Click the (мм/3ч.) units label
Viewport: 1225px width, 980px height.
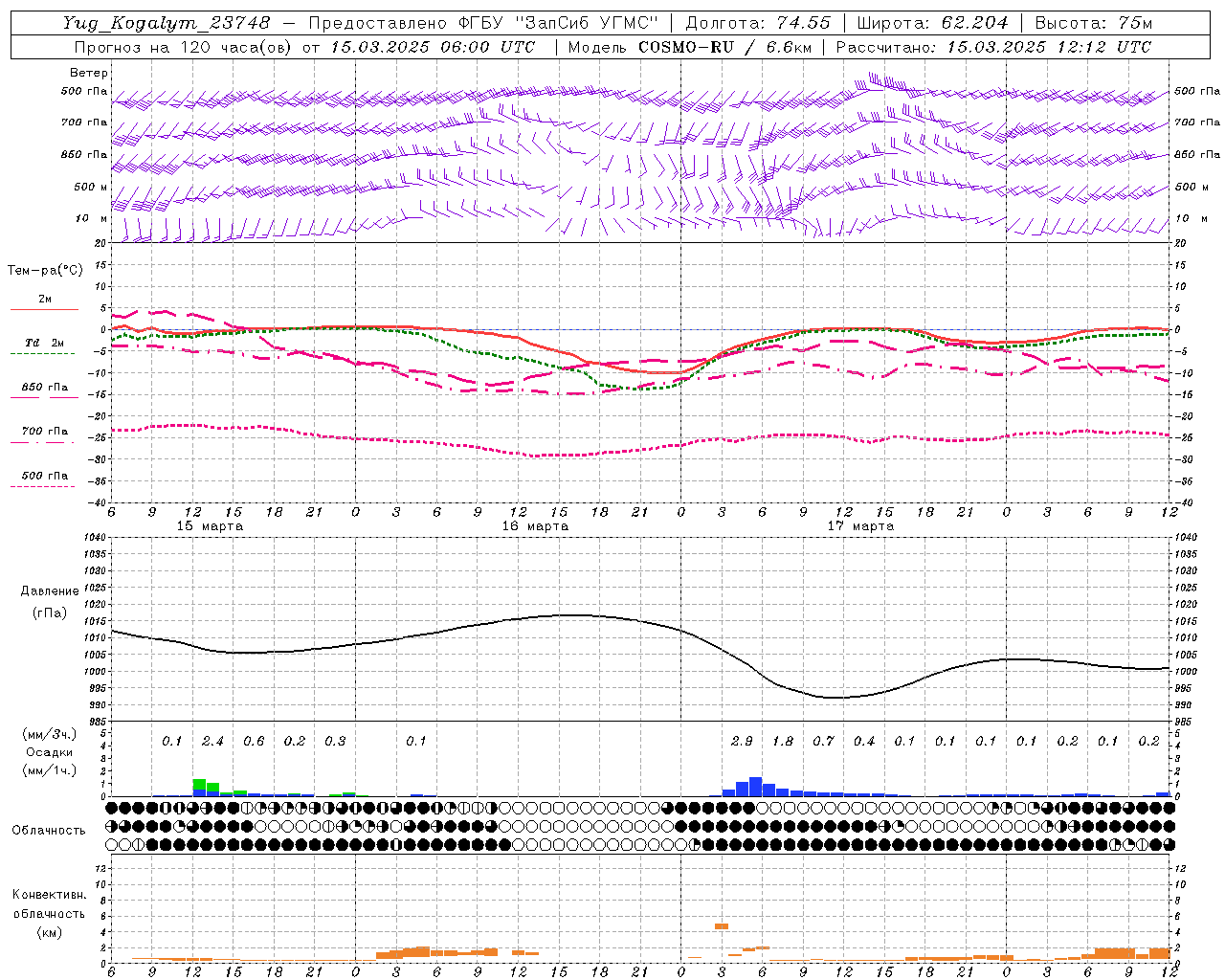(x=50, y=734)
